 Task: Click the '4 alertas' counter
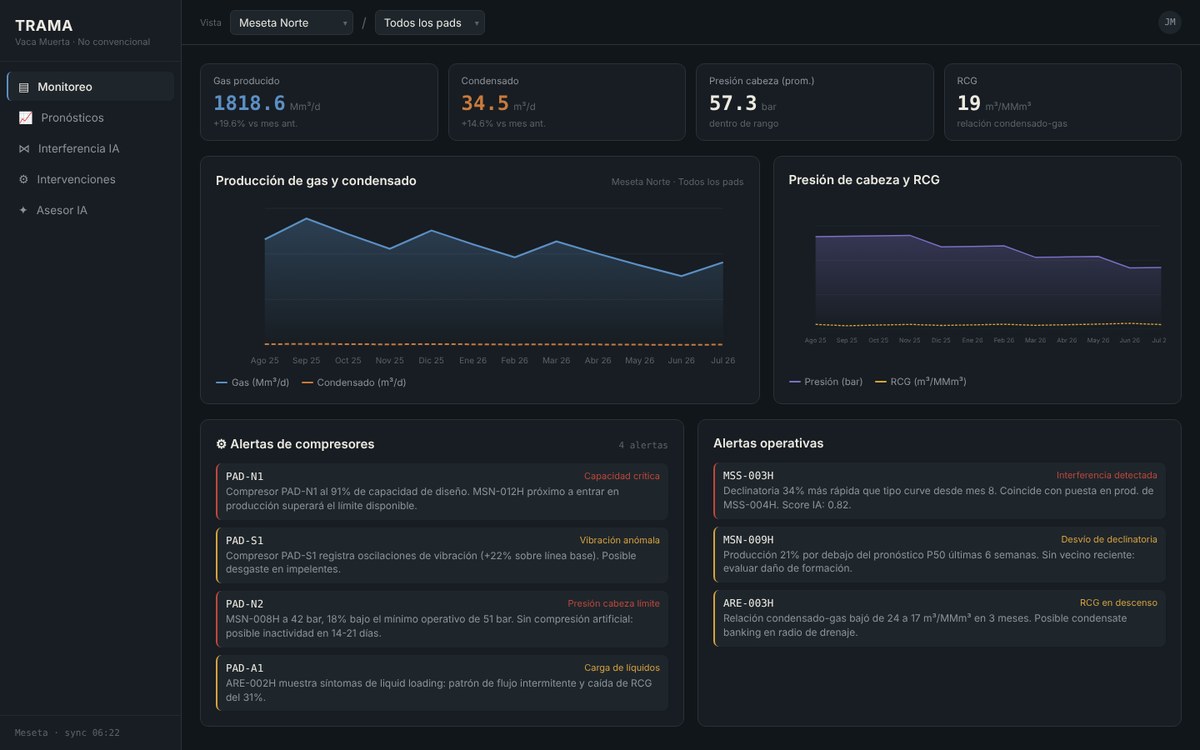(643, 445)
